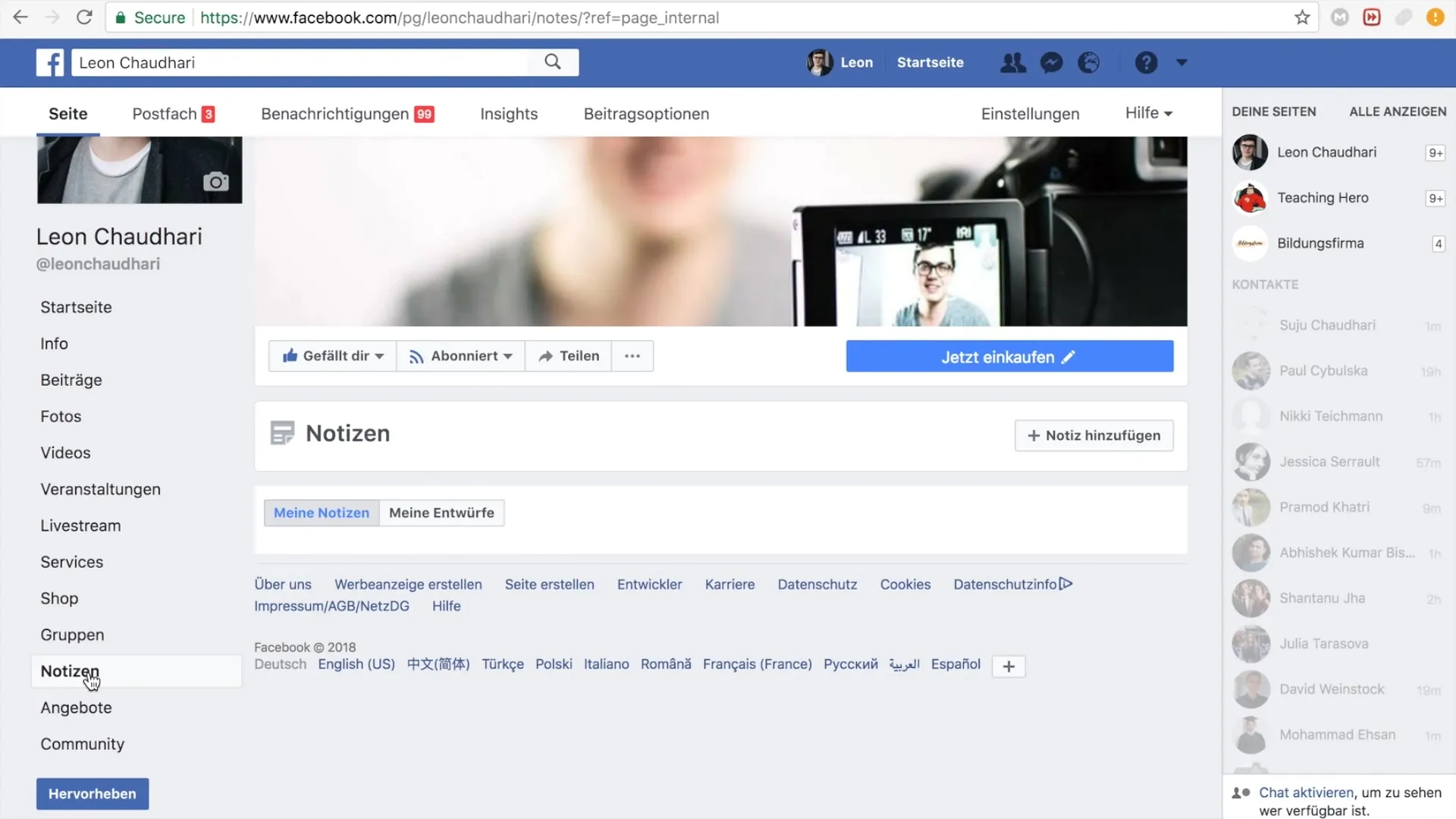Select the Meine Entwürfe tab
This screenshot has height=819, width=1456.
click(441, 512)
